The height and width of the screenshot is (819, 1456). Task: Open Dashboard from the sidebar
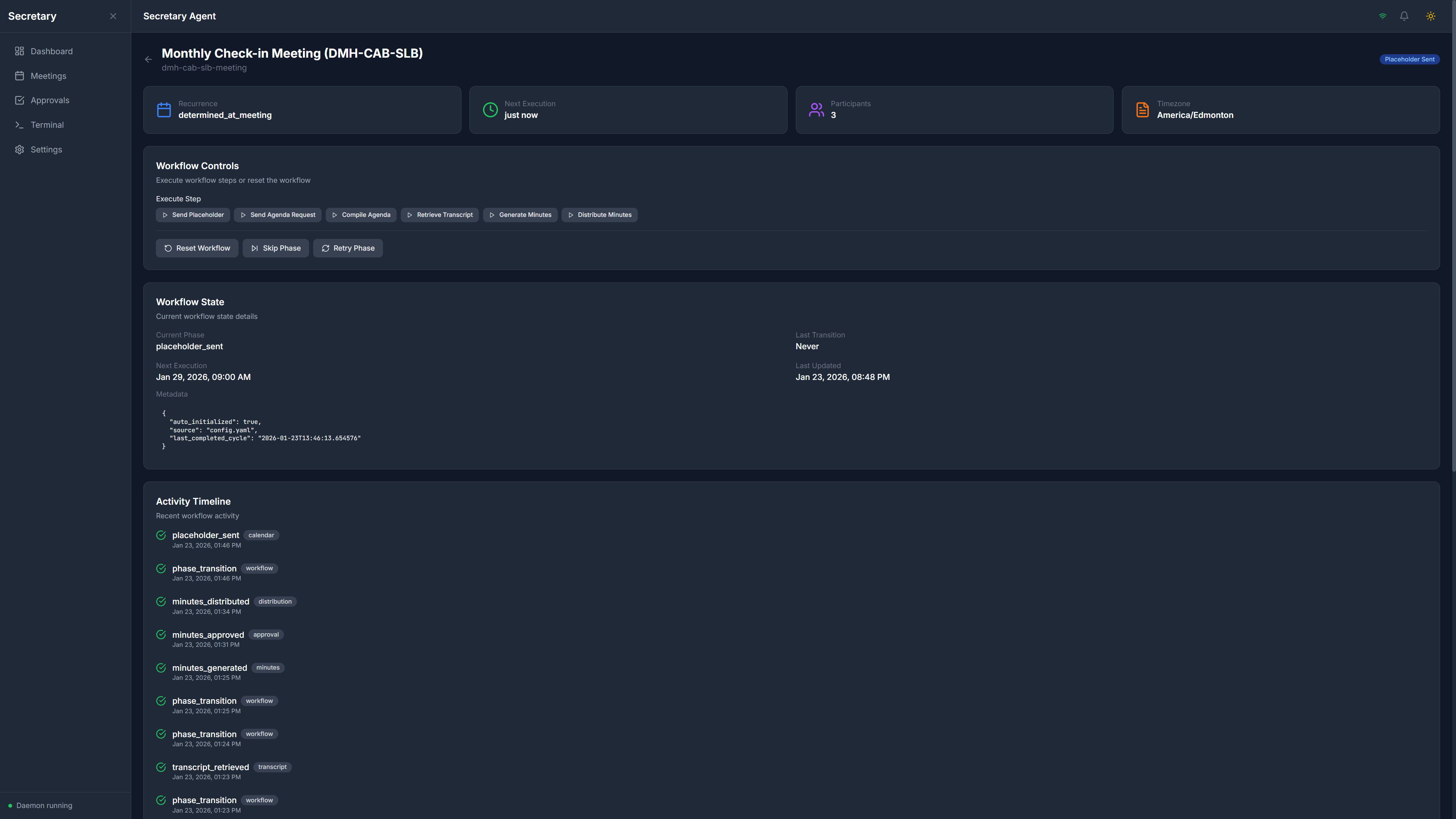52,52
